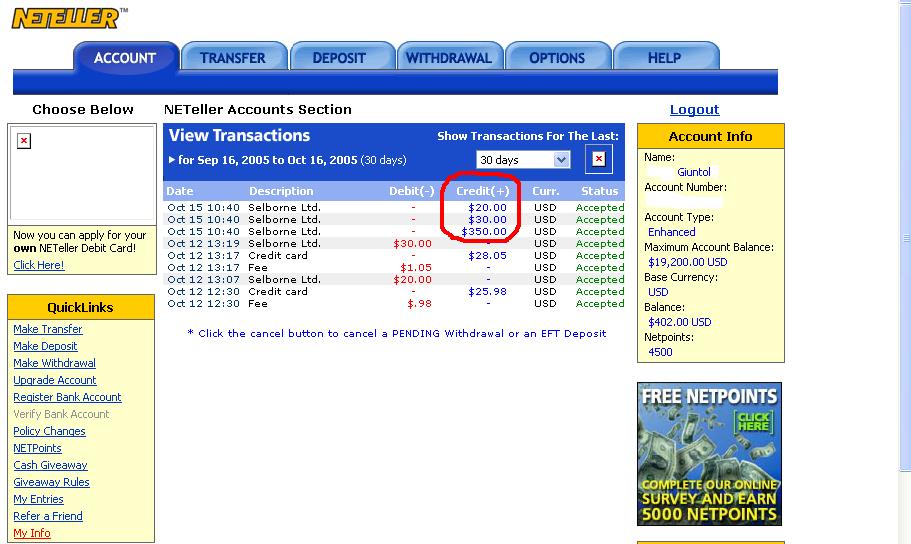This screenshot has width=911, height=544.
Task: Open the My Entries link
Action: (x=38, y=499)
